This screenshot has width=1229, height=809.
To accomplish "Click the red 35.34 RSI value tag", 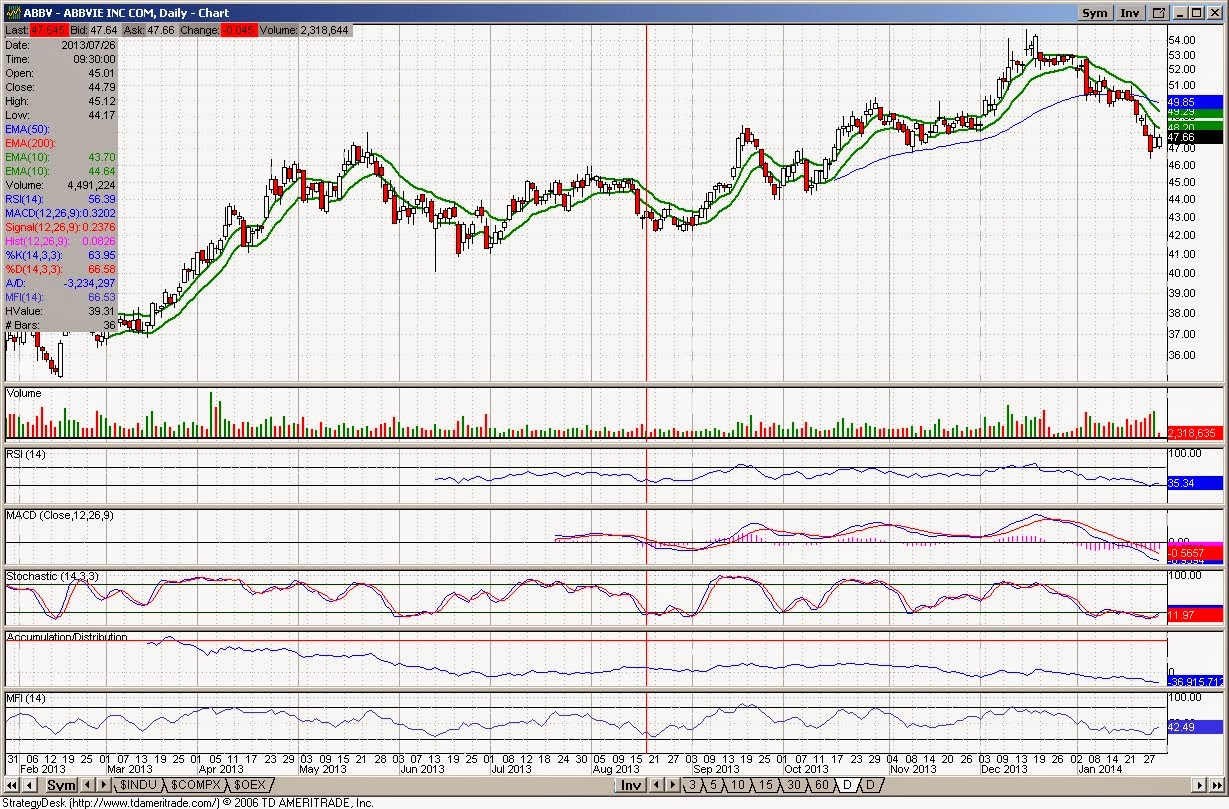I will pos(1194,483).
